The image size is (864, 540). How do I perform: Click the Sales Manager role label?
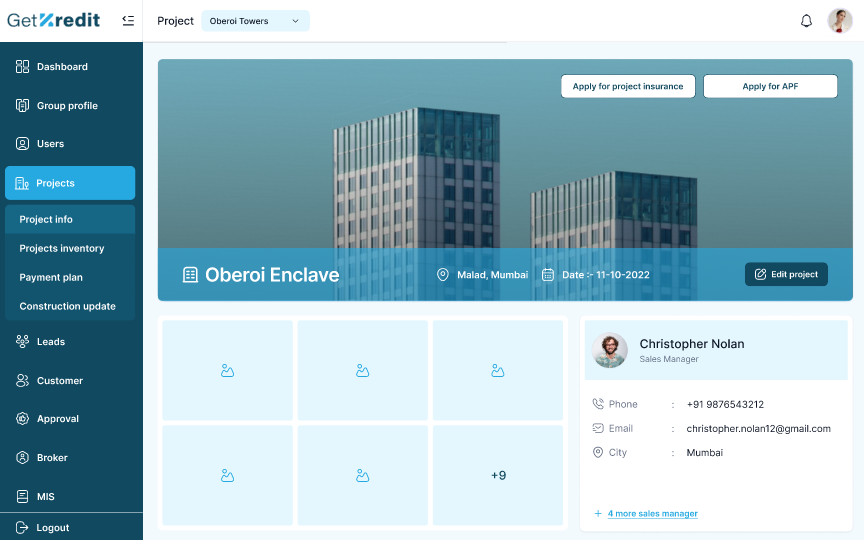point(668,359)
